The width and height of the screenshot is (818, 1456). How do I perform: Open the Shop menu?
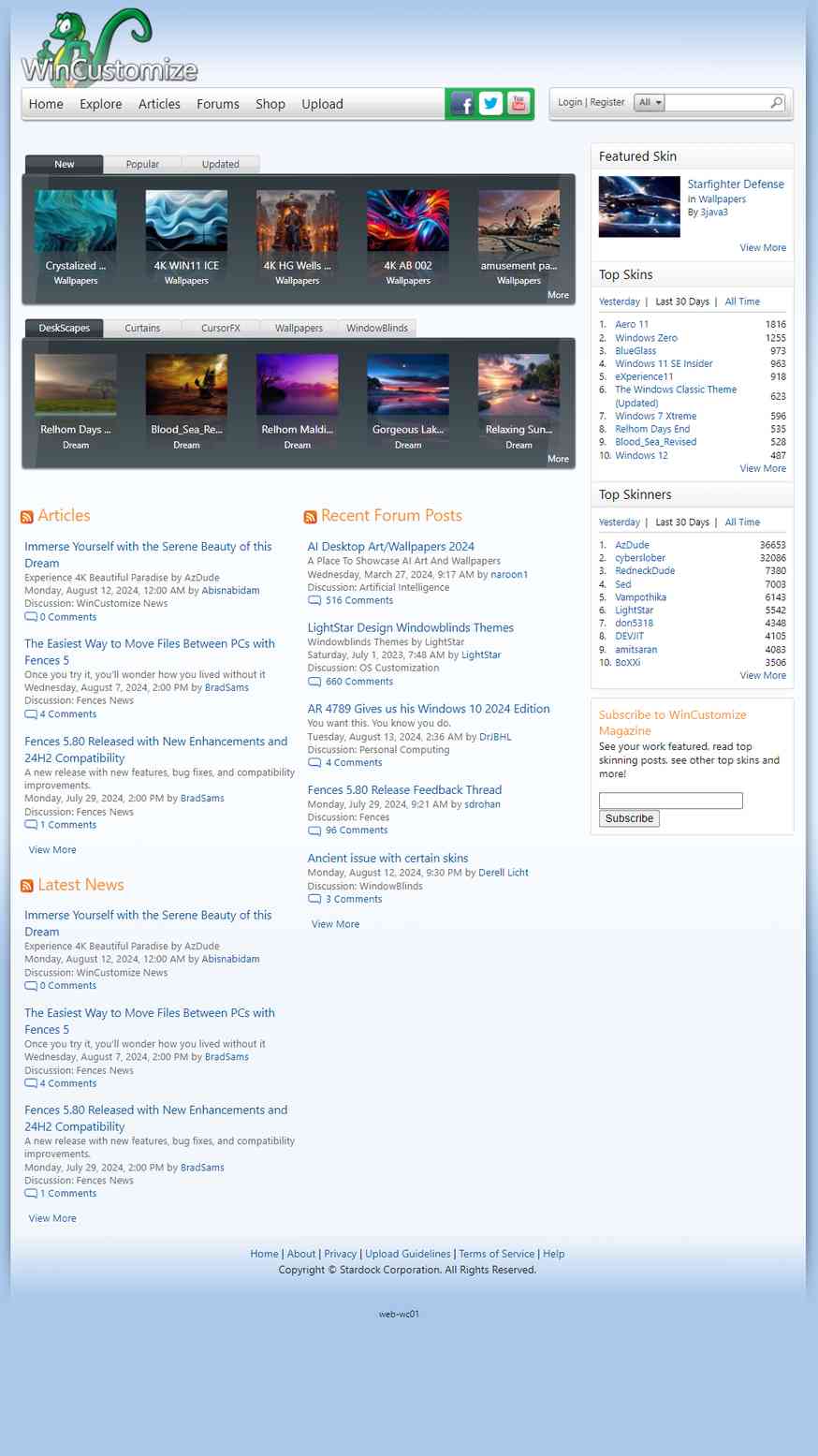[270, 104]
